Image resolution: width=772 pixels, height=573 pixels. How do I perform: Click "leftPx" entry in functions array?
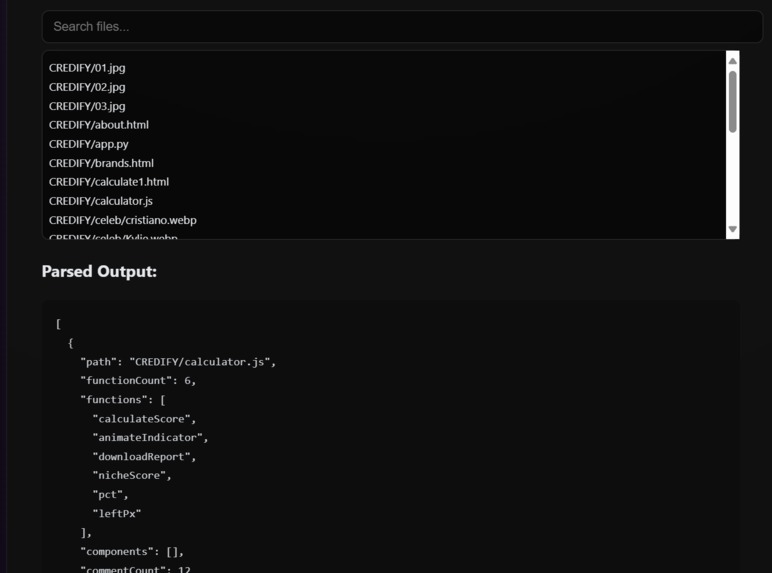117,513
